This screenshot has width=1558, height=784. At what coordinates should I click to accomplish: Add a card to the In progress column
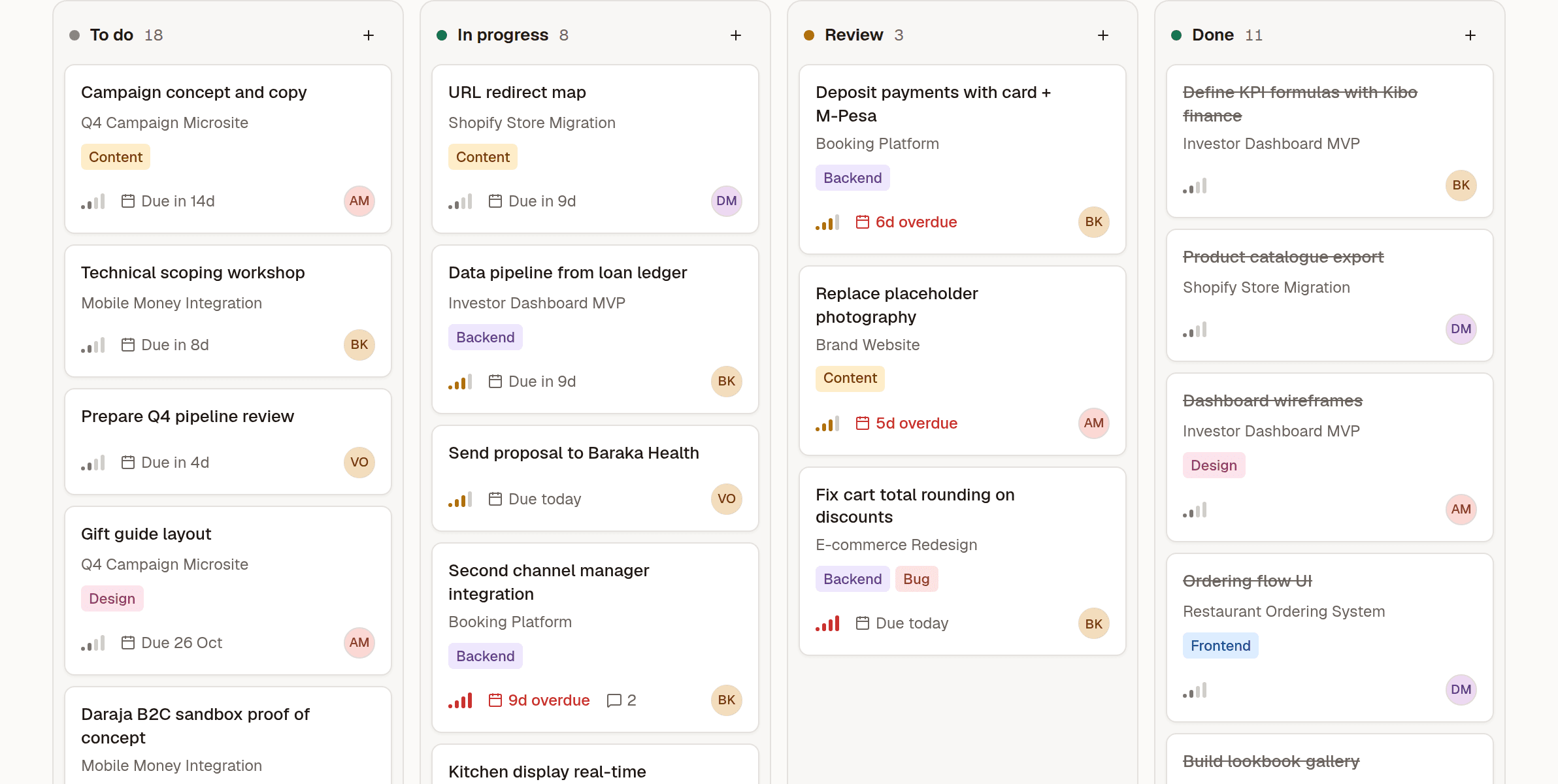point(736,35)
